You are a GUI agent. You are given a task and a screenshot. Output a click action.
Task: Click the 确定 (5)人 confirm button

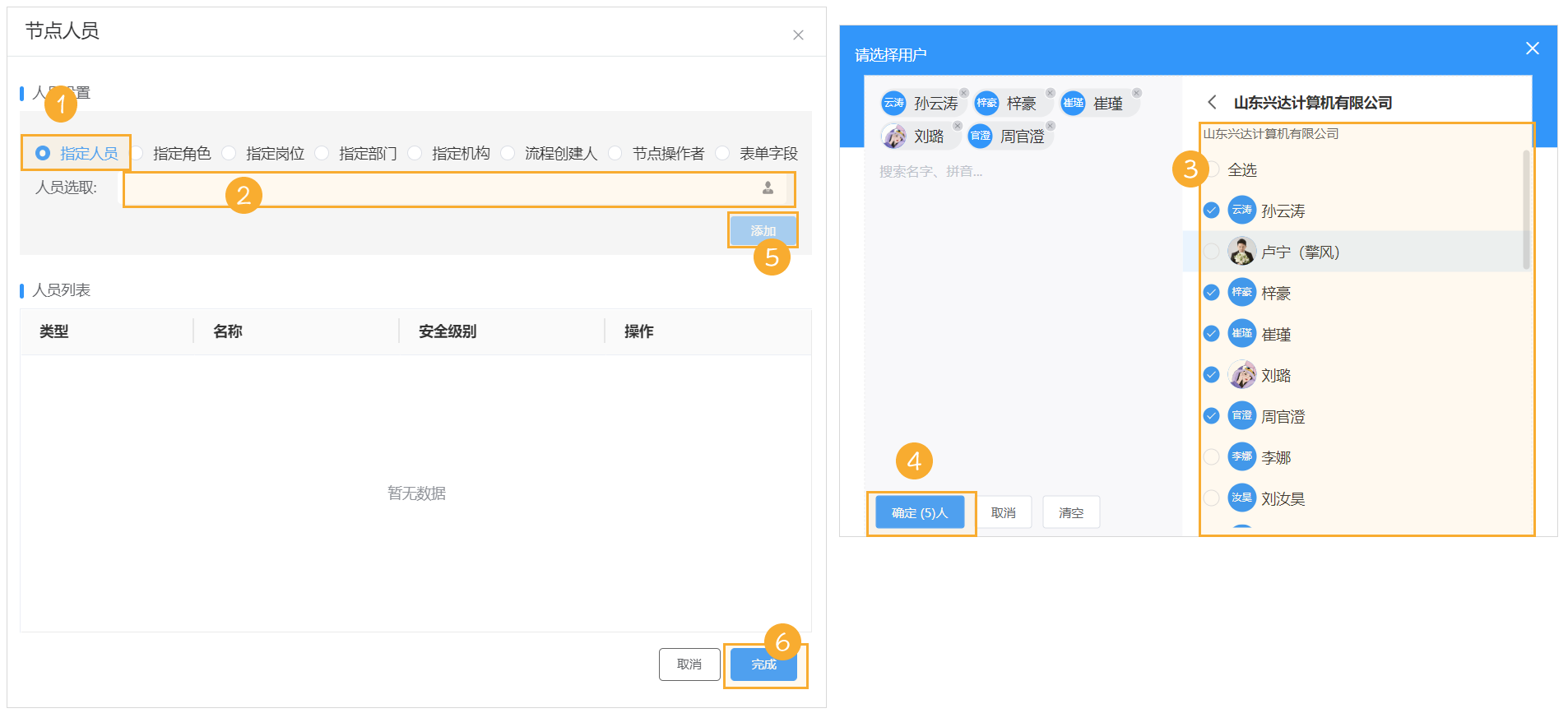coord(920,512)
